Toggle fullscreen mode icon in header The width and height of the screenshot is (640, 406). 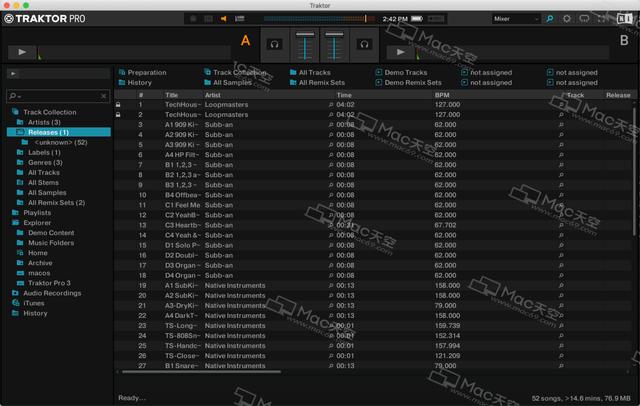[601, 19]
